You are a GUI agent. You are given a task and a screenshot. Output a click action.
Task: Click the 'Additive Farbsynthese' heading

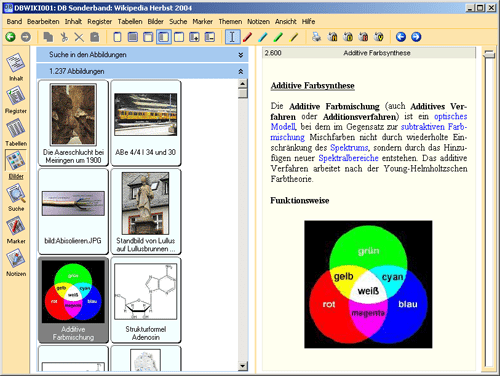coord(312,86)
